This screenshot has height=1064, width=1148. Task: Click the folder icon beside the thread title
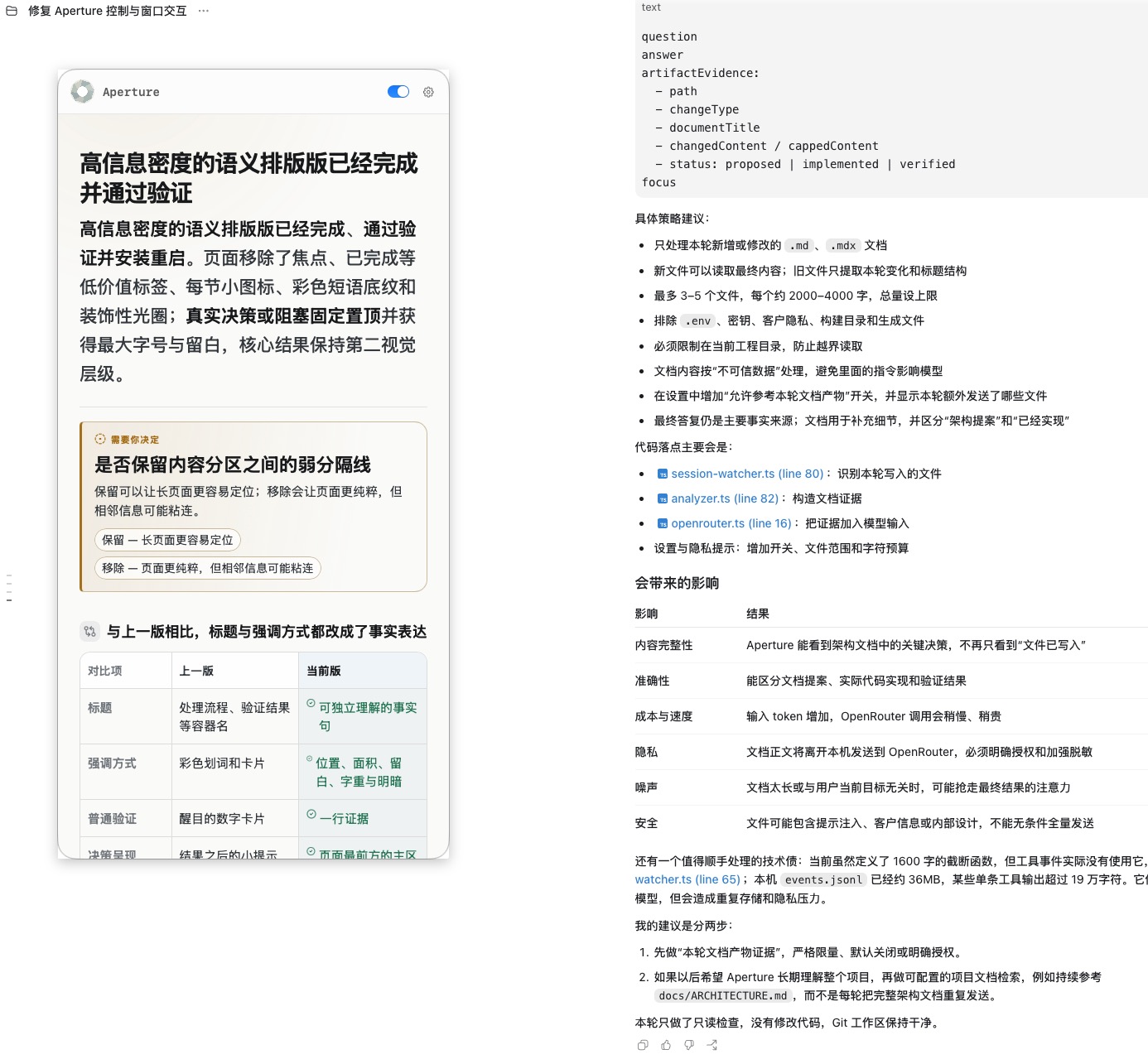point(12,11)
